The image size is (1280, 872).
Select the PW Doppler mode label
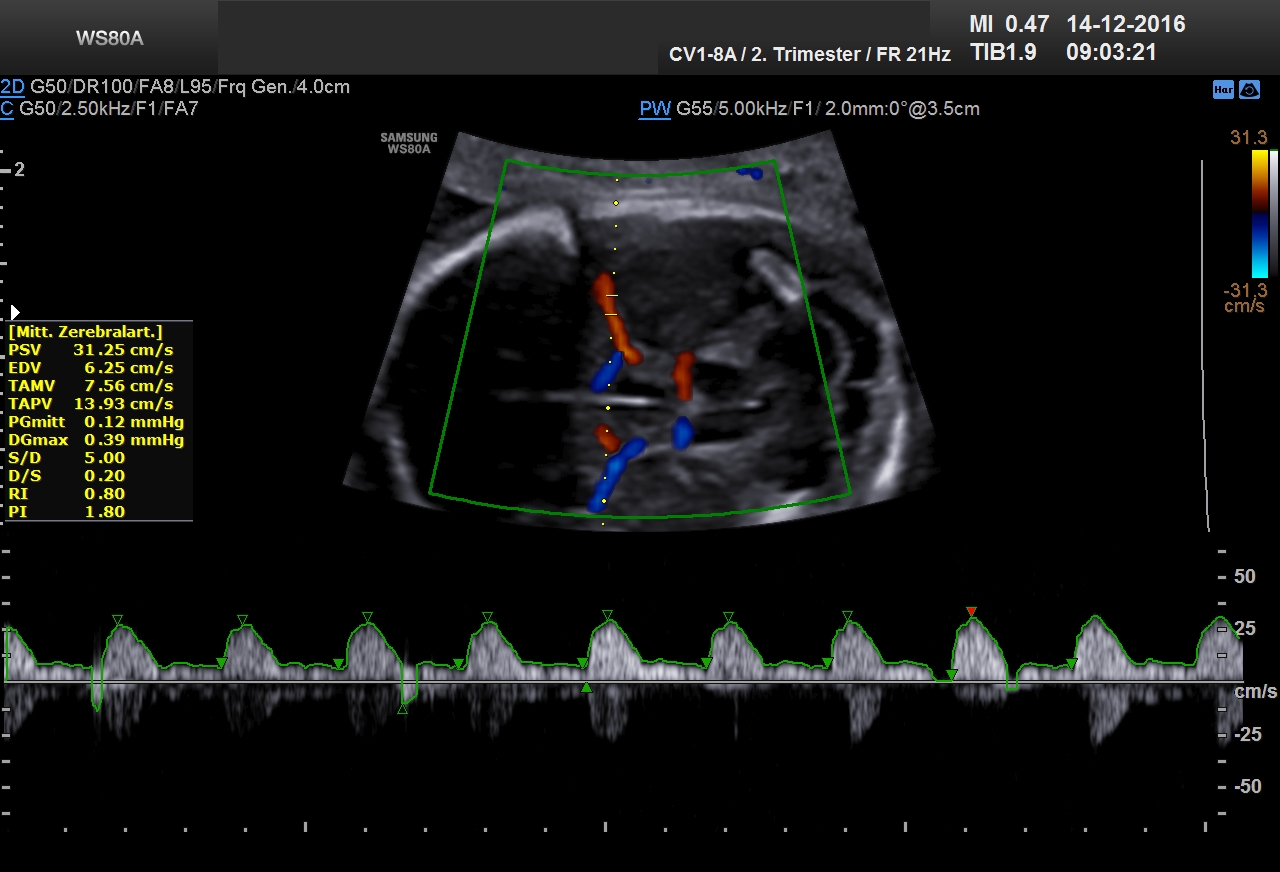coord(655,108)
